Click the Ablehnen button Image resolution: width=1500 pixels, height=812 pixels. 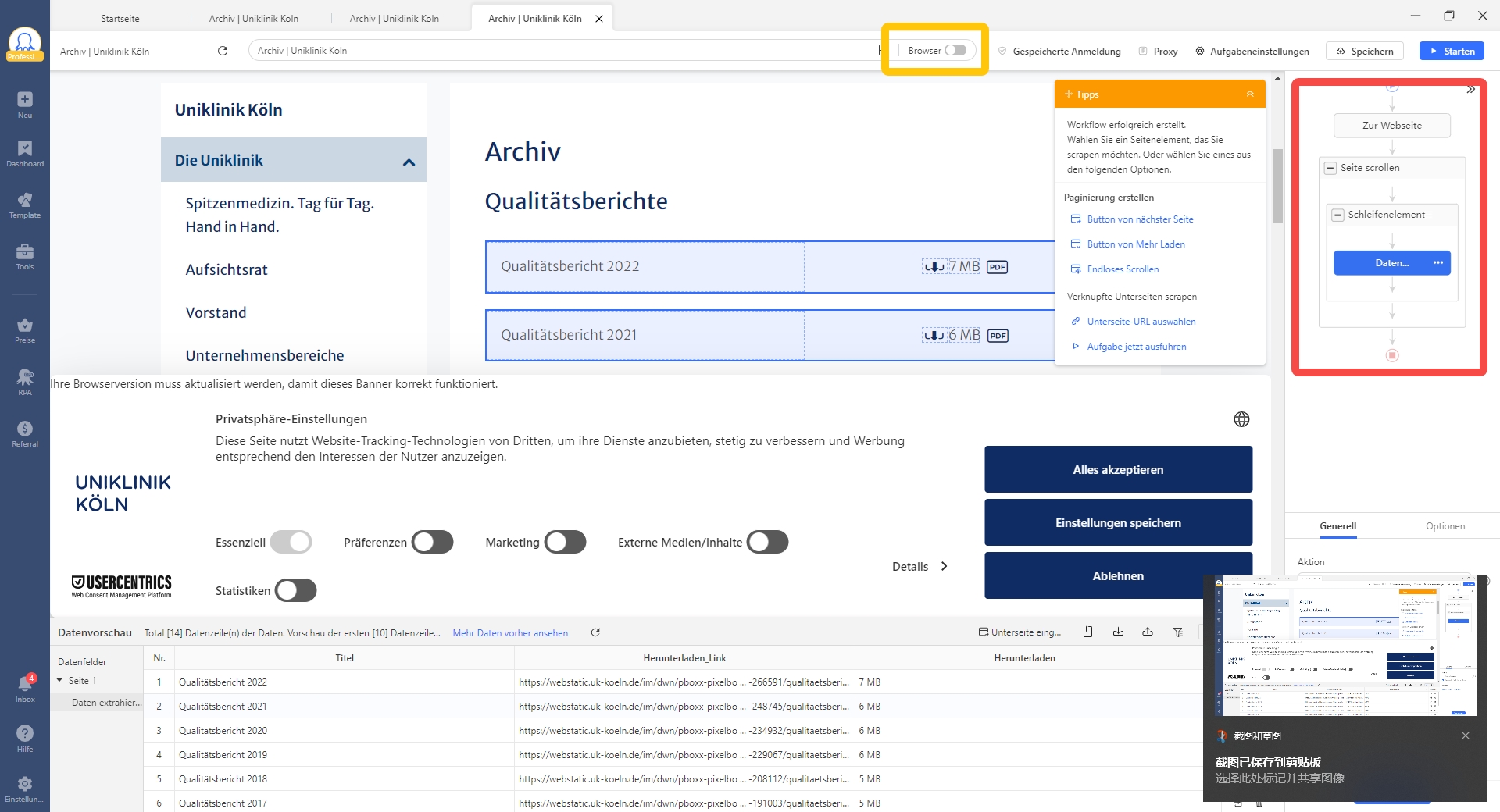(x=1118, y=575)
